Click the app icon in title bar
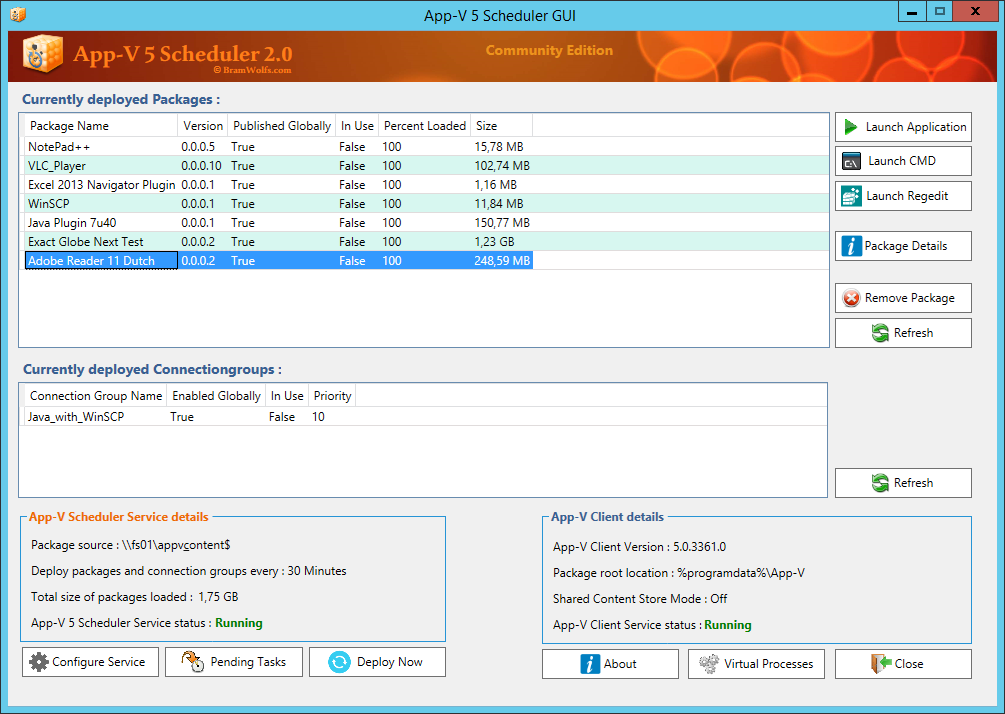Image resolution: width=1005 pixels, height=714 pixels. tap(17, 14)
